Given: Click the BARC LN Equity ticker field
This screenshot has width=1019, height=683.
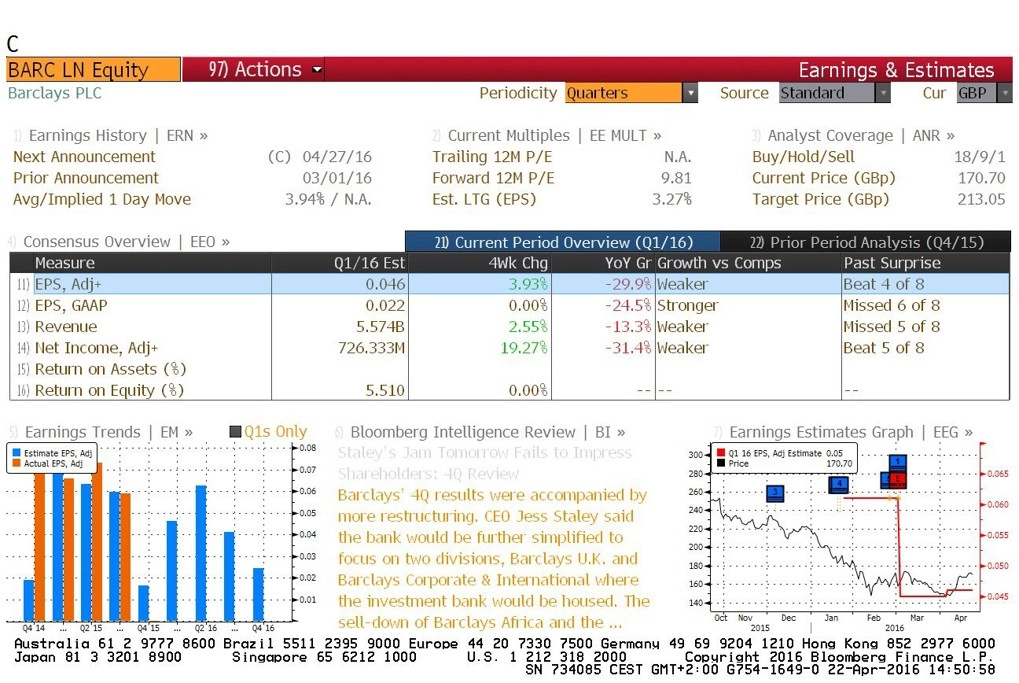Looking at the screenshot, I should point(93,70).
